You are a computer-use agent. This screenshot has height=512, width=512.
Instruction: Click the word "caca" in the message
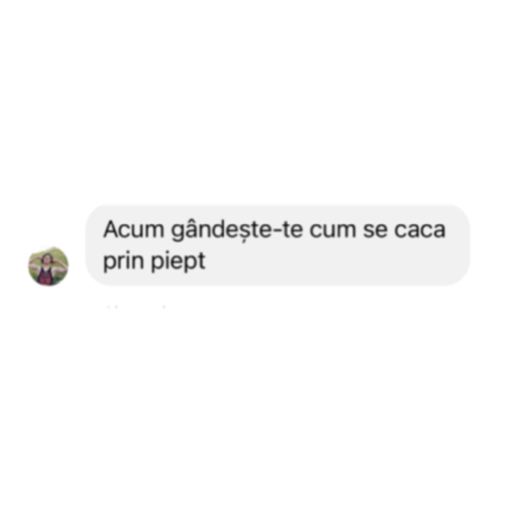[420, 230]
